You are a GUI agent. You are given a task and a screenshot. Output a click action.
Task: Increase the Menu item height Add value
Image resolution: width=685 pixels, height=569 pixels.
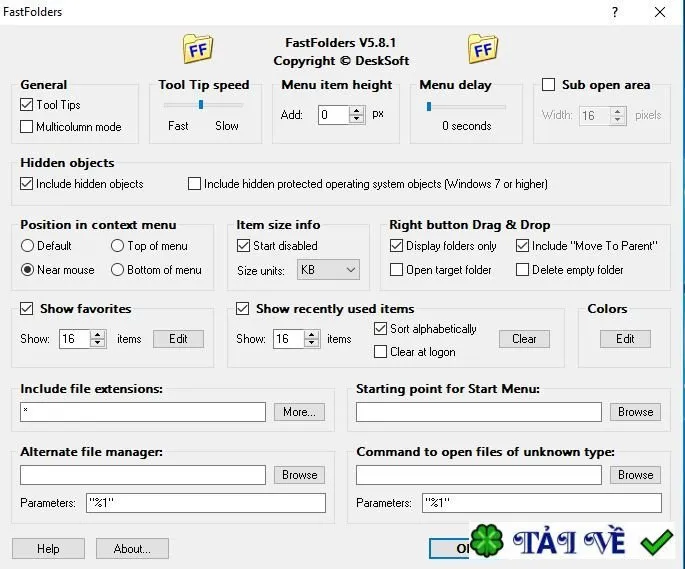point(357,111)
